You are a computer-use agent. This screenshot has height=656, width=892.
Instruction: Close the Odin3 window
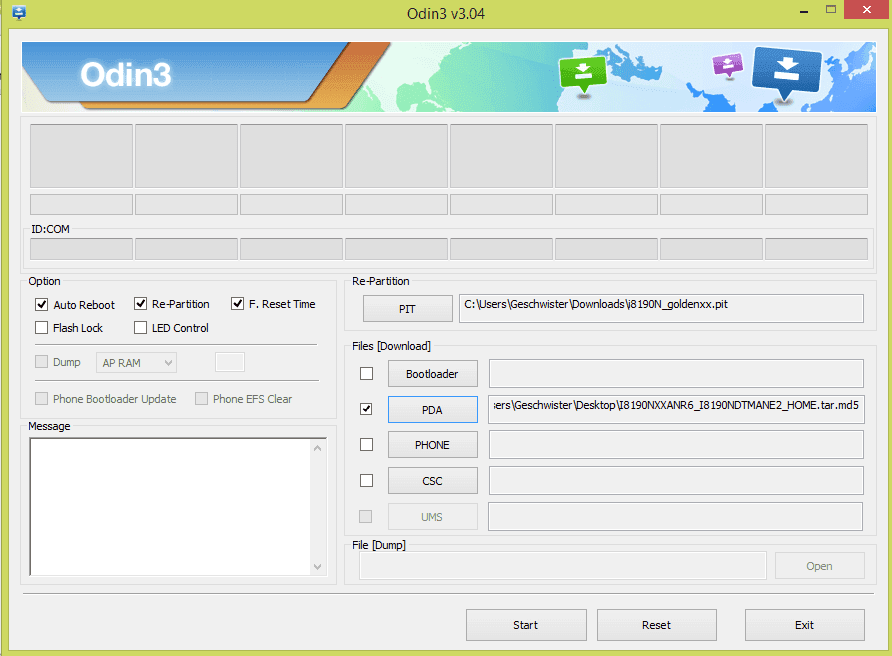click(867, 10)
